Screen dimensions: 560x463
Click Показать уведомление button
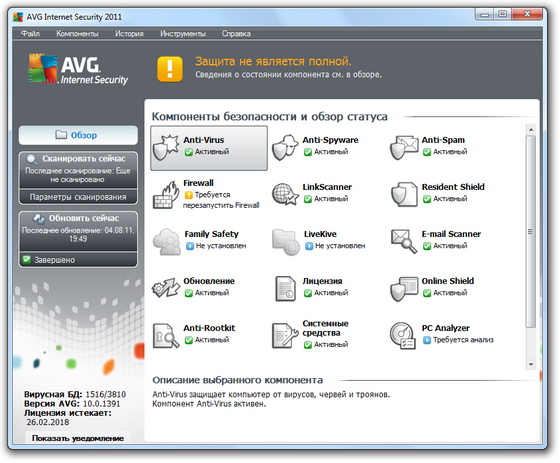pos(78,438)
